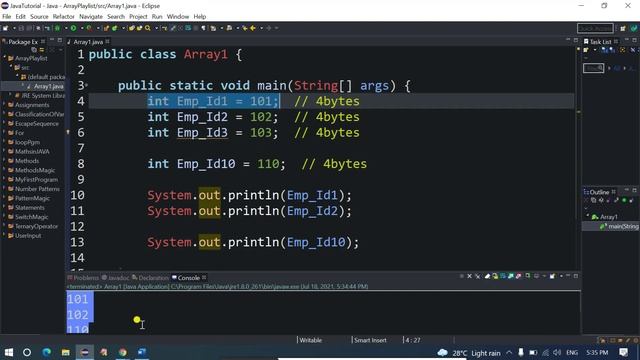
Task: Click Pin Console icon
Action: click(528, 276)
